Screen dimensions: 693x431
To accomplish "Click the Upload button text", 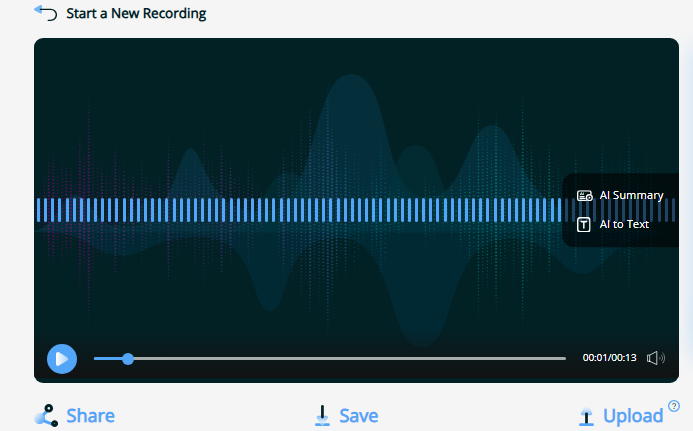I will [x=633, y=416].
